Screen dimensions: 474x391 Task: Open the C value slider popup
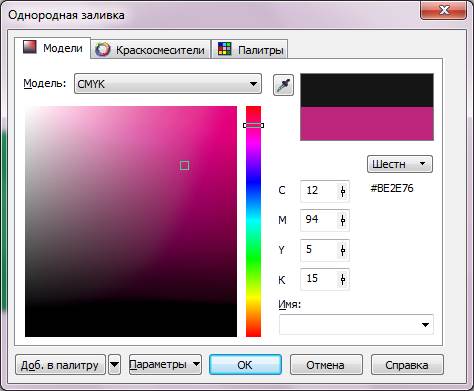(343, 191)
